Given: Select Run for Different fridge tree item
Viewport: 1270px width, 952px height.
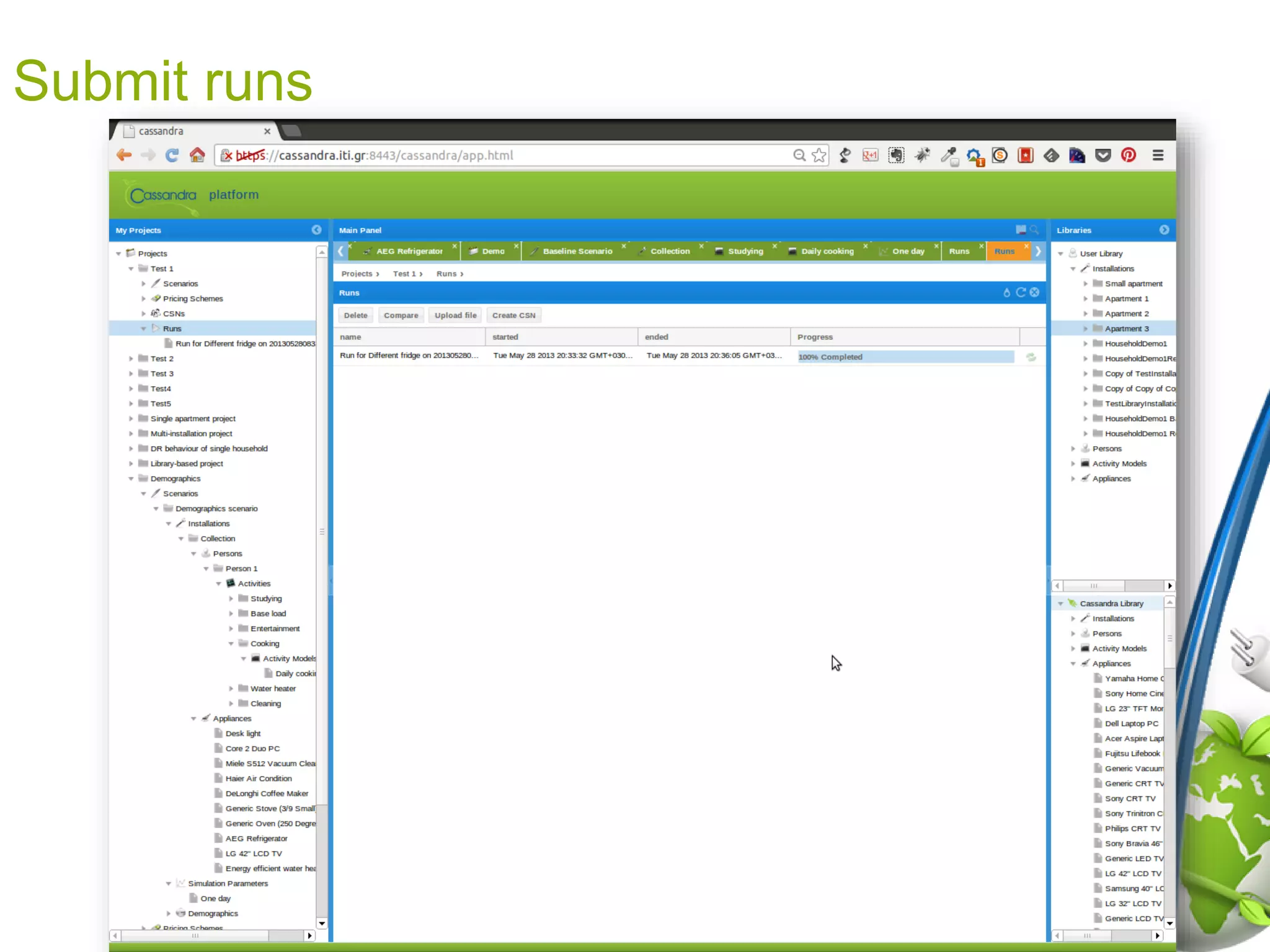Looking at the screenshot, I should pyautogui.click(x=245, y=344).
